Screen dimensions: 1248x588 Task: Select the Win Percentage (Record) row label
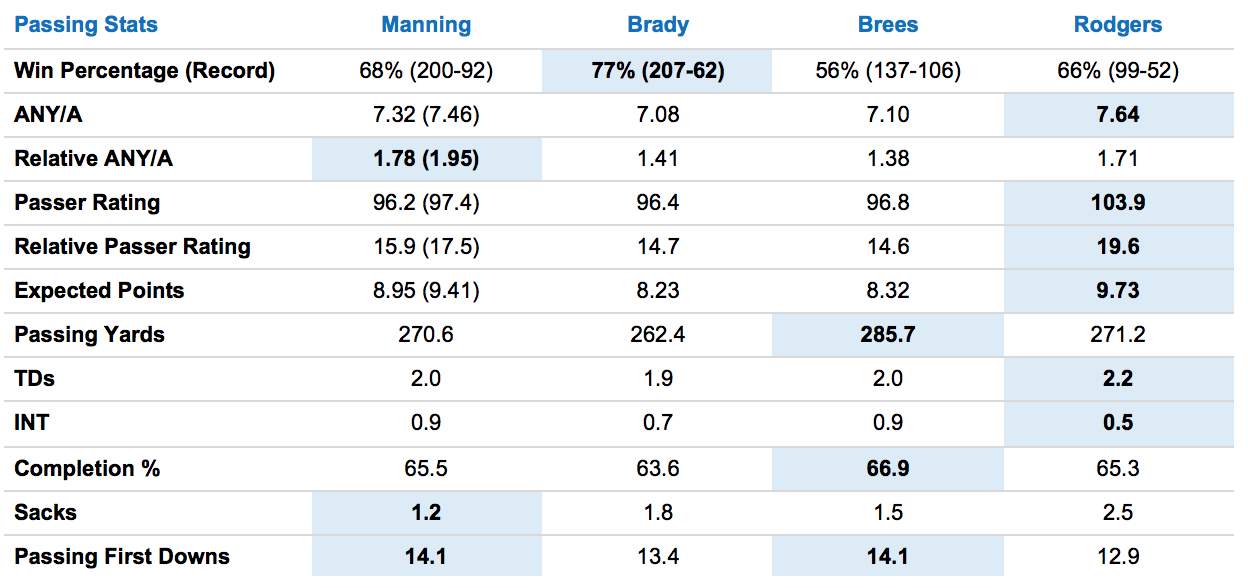click(x=144, y=71)
